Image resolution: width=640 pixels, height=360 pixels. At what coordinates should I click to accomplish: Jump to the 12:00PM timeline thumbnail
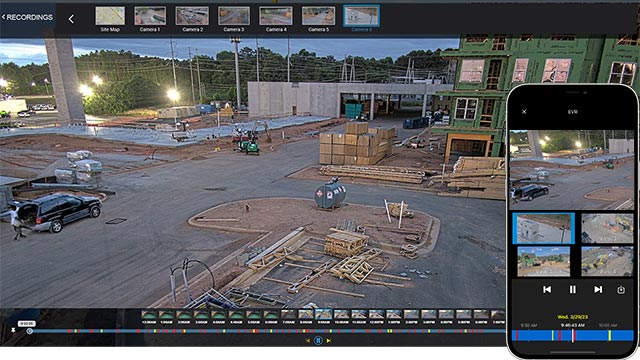click(x=376, y=315)
